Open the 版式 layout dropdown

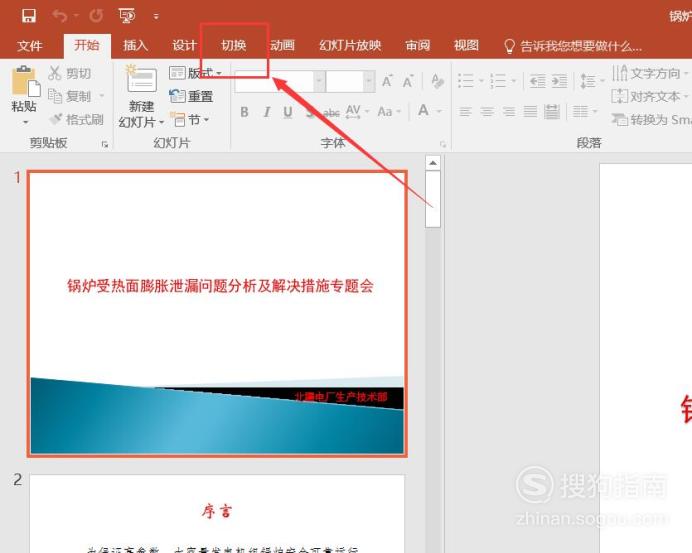196,73
